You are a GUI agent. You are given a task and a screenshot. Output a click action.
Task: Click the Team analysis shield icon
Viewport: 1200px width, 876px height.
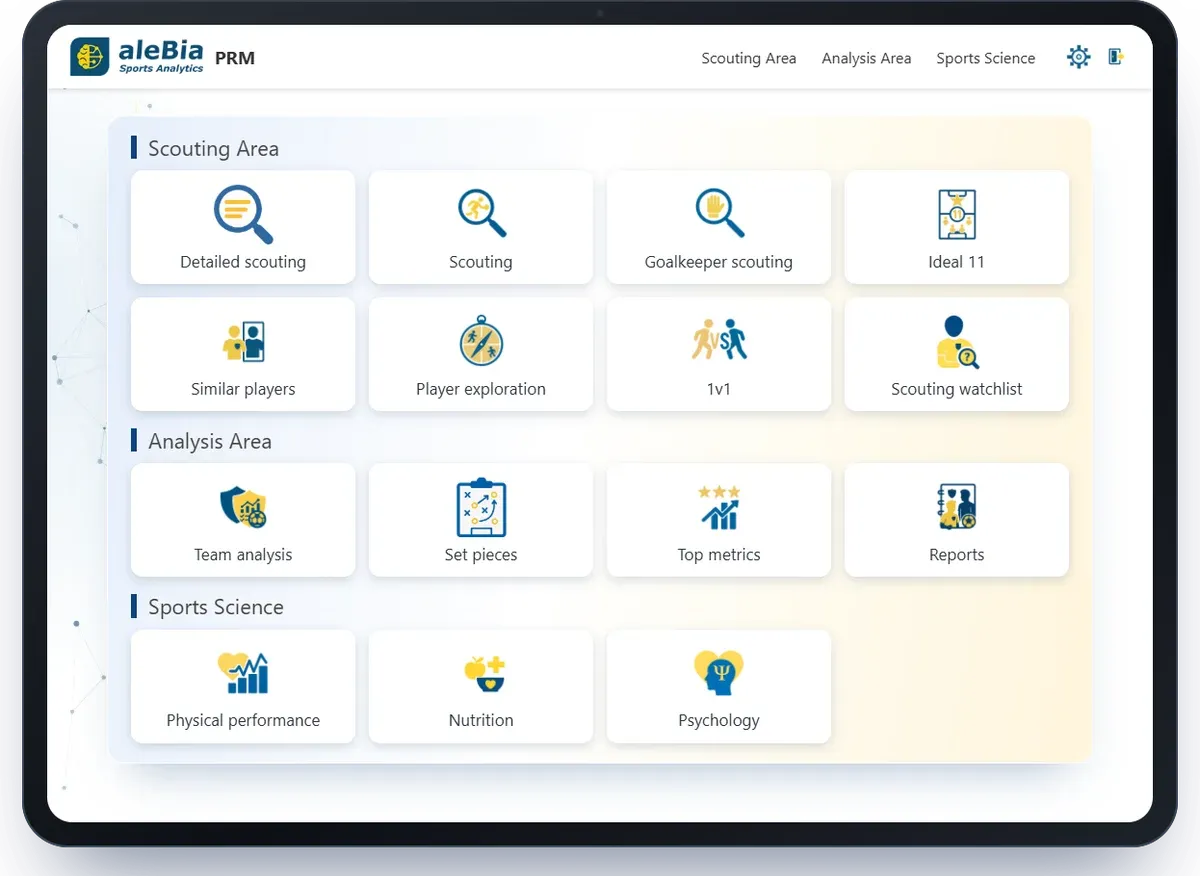(x=243, y=507)
